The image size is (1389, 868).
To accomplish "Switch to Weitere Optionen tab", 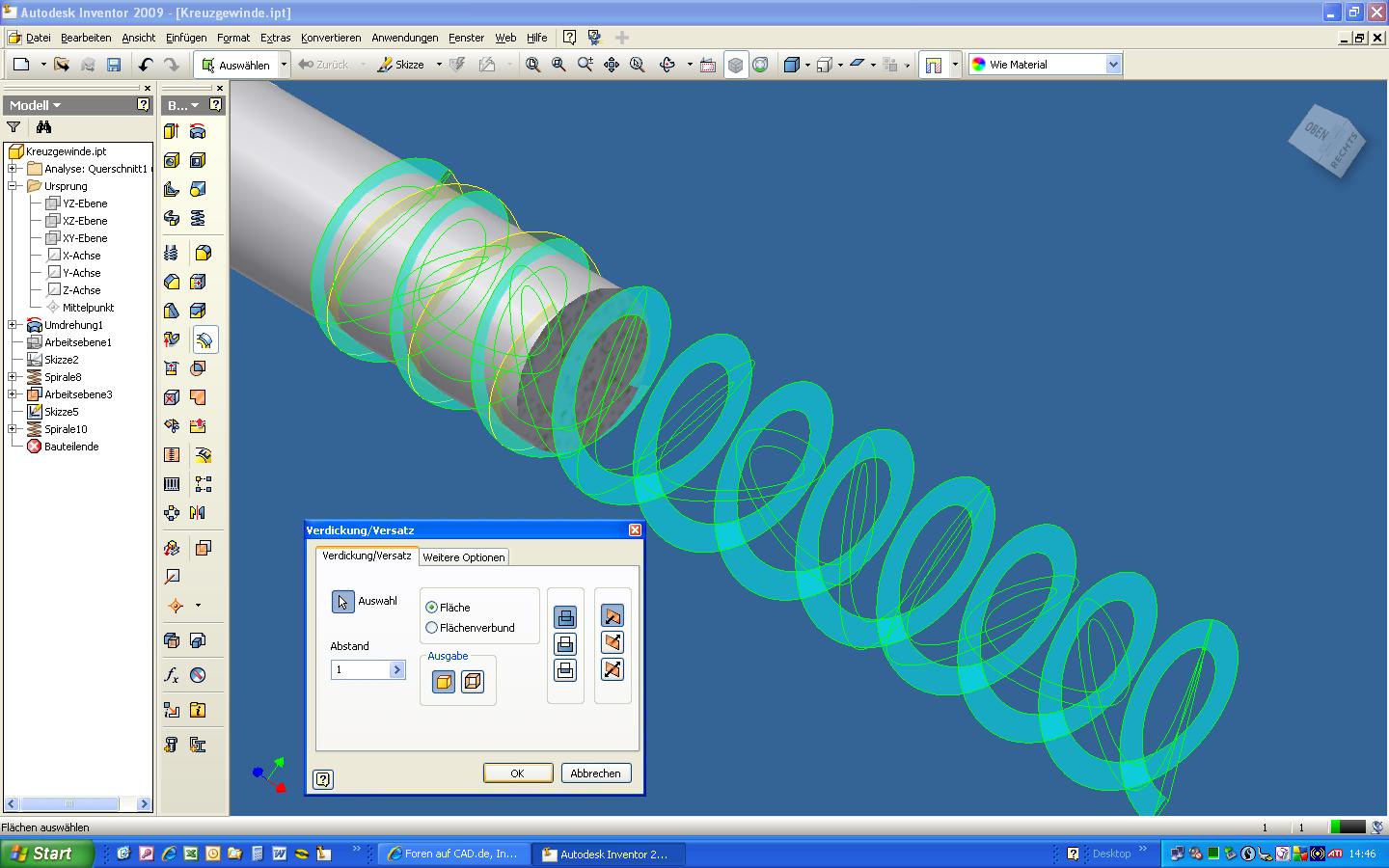I will 463,557.
